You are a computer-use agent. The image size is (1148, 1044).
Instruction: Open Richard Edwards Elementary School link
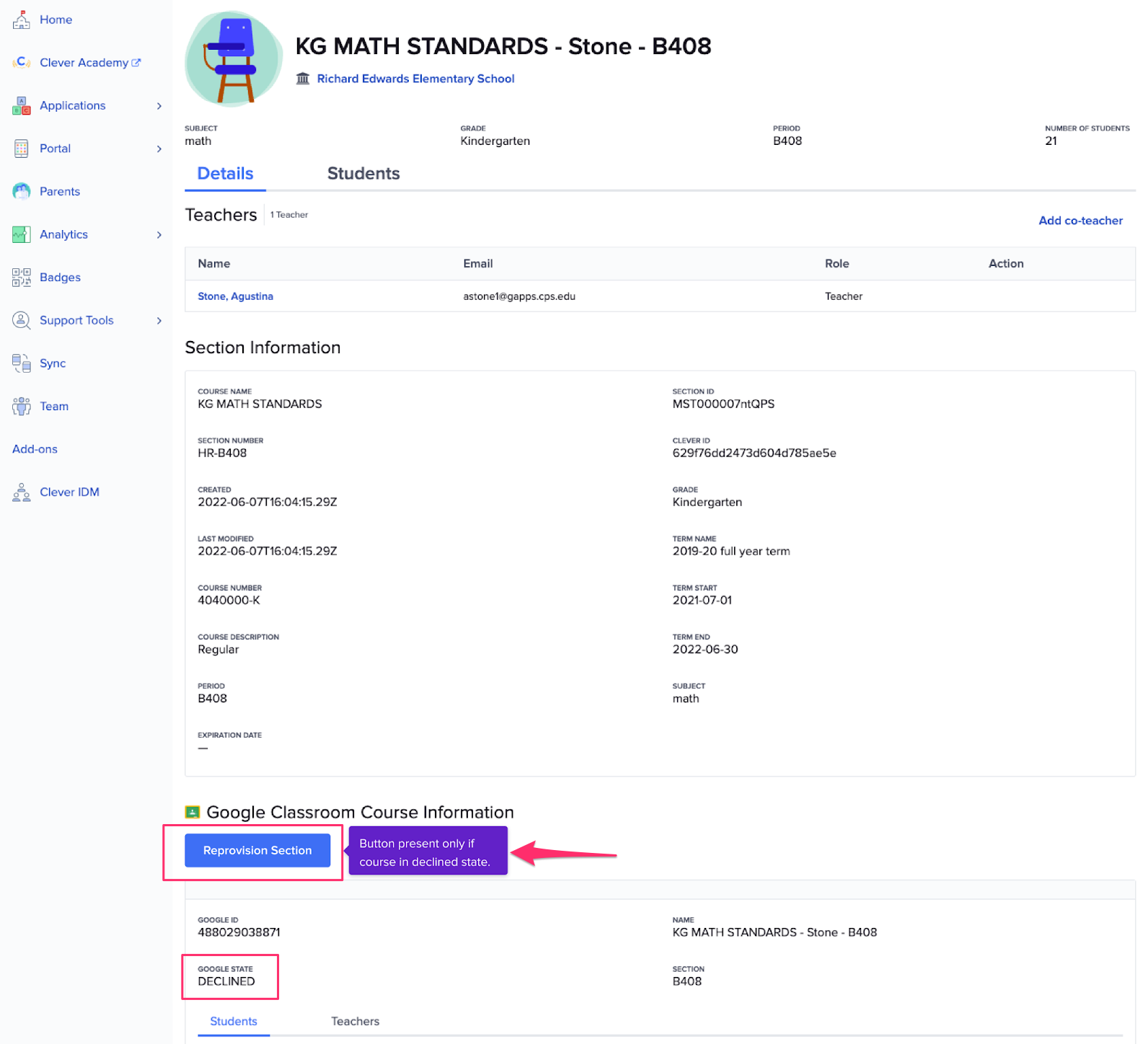415,79
